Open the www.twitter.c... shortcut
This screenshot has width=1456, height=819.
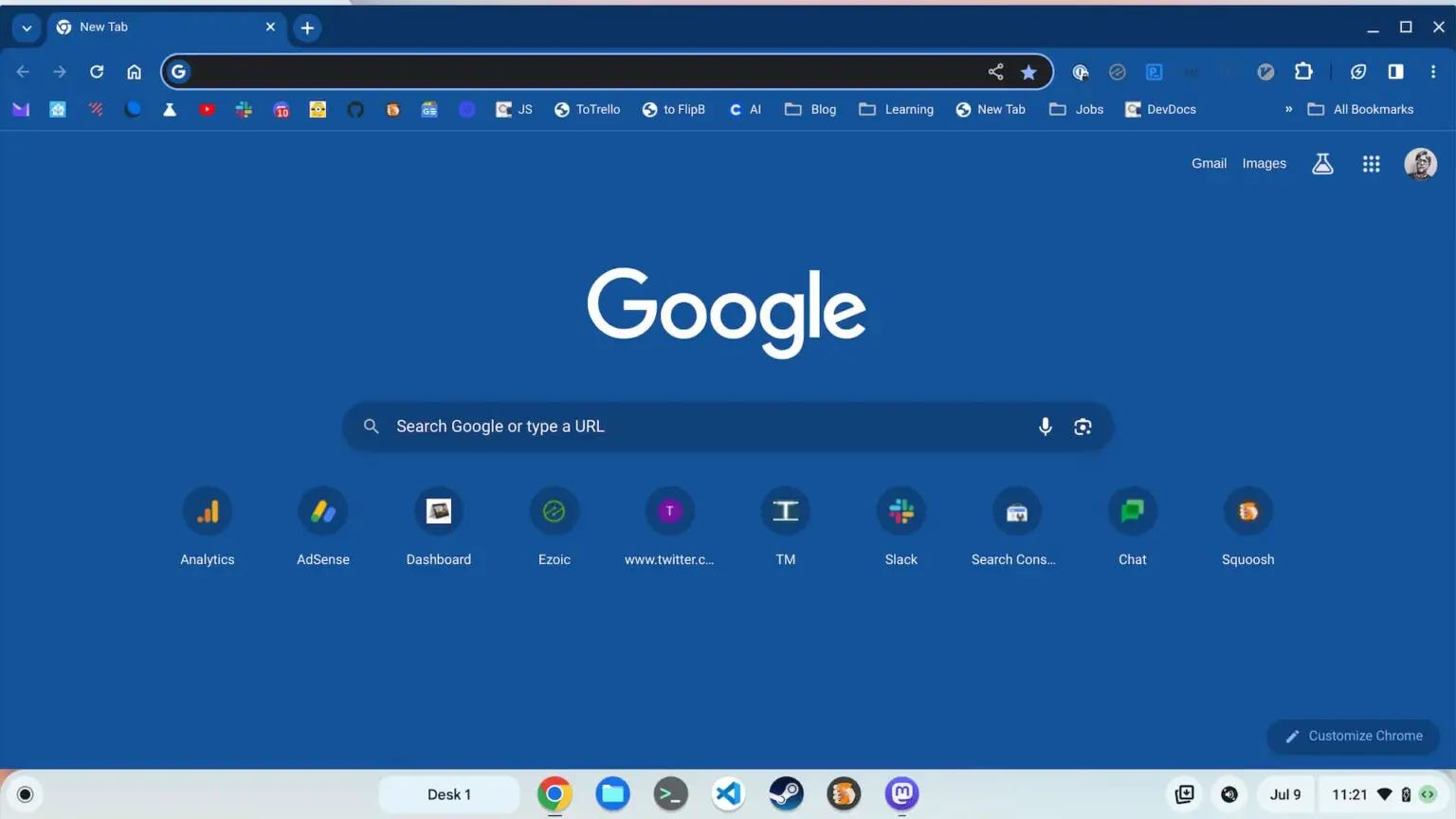pos(670,526)
